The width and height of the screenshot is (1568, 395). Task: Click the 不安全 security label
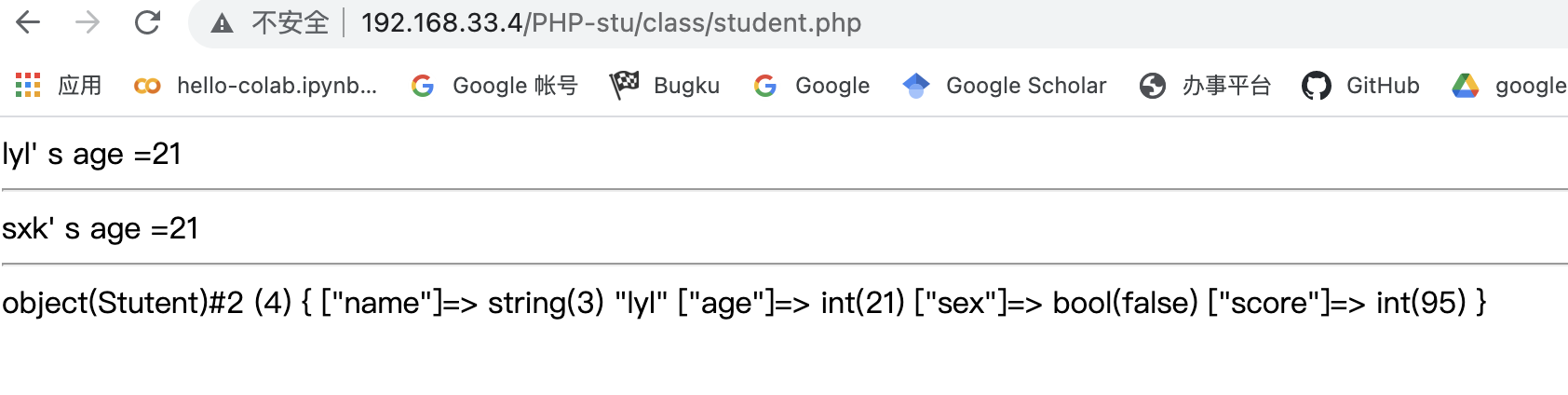(x=291, y=23)
